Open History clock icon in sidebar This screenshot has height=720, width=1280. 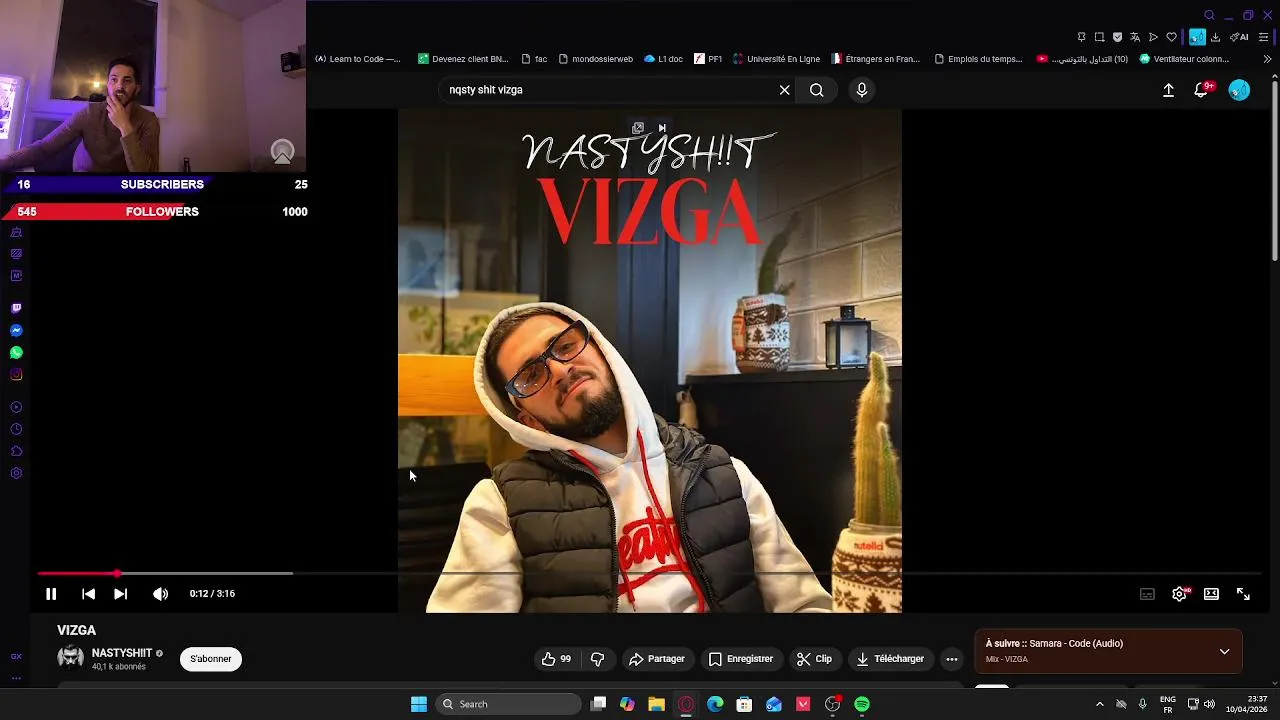point(16,429)
